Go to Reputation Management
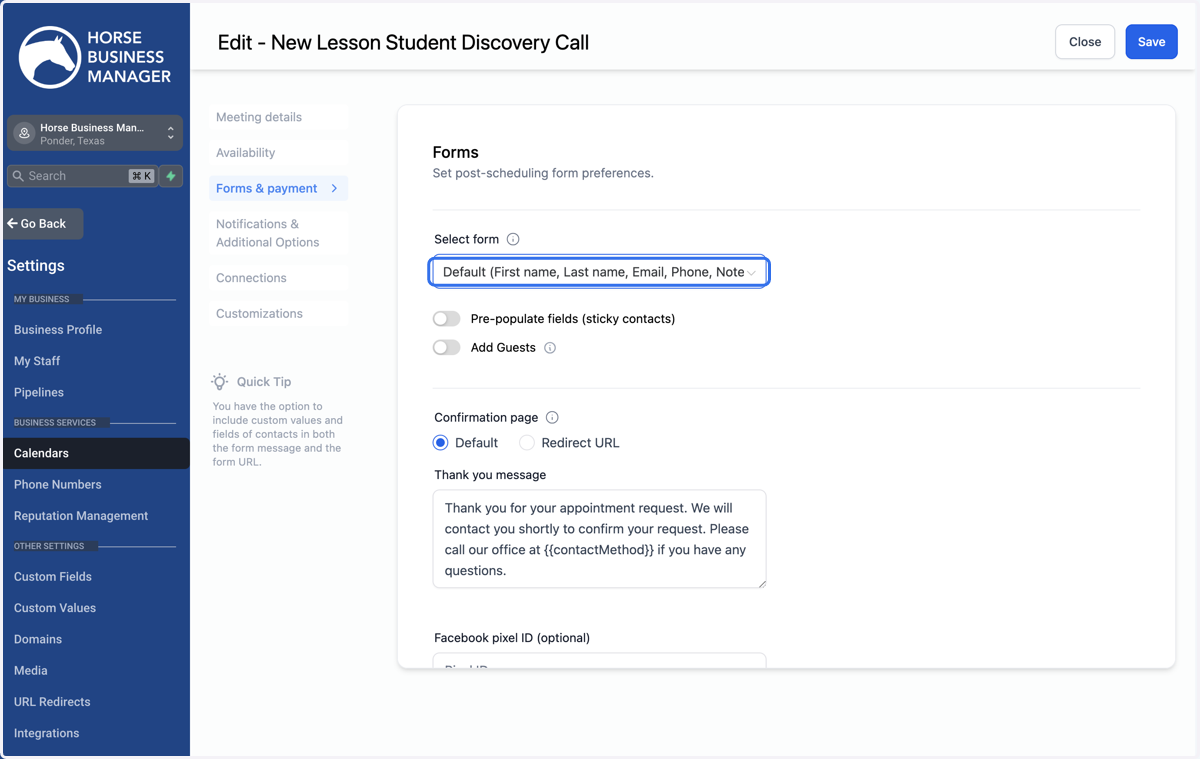 tap(81, 516)
